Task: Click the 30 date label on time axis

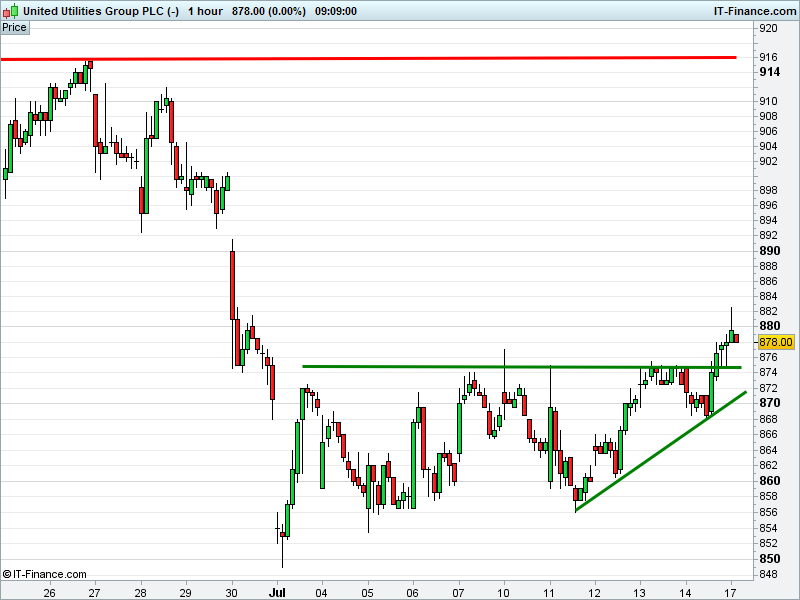Action: 232,593
